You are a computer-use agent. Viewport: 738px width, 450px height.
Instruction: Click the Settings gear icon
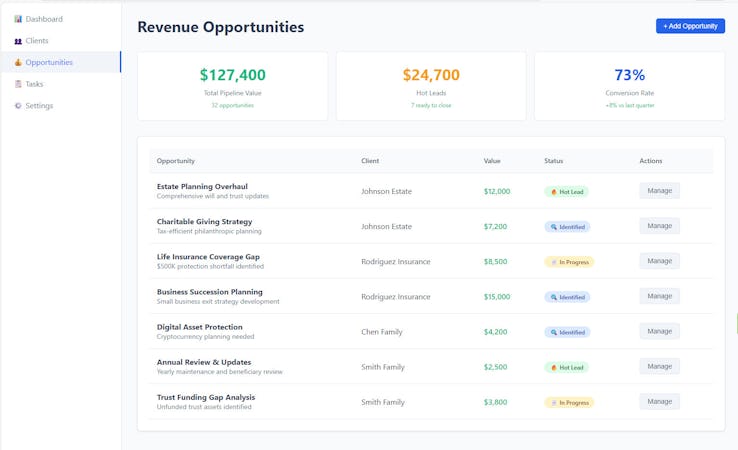click(18, 106)
